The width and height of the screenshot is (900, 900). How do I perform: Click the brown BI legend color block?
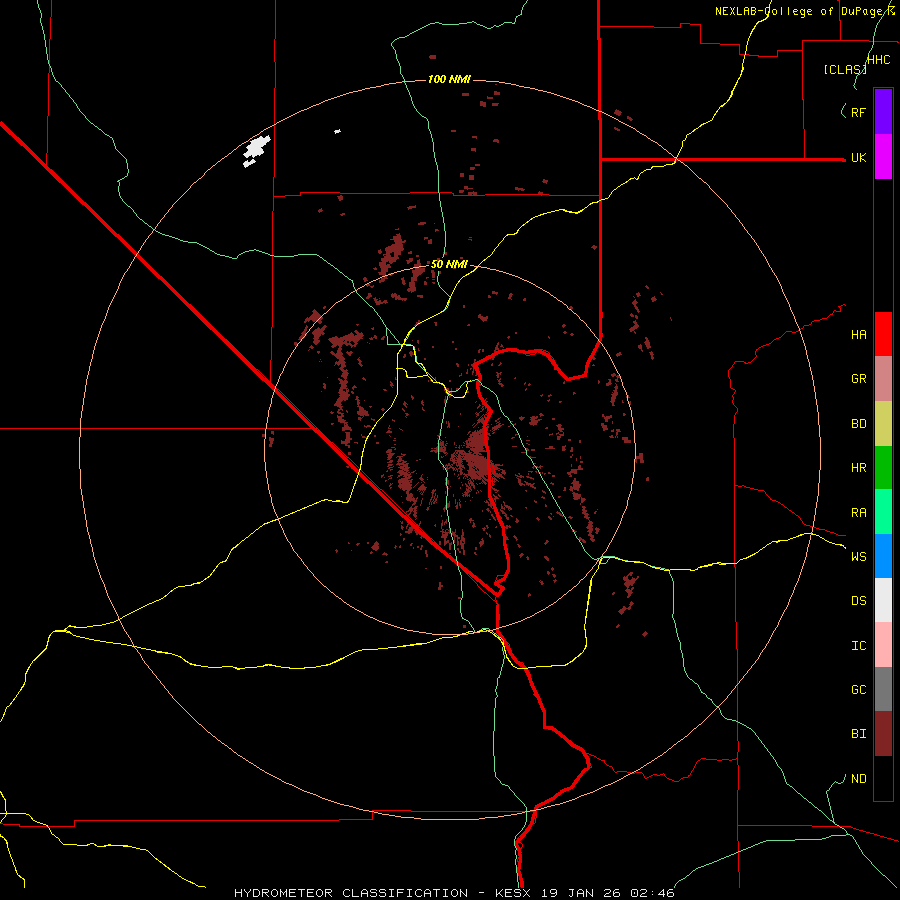pyautogui.click(x=883, y=734)
